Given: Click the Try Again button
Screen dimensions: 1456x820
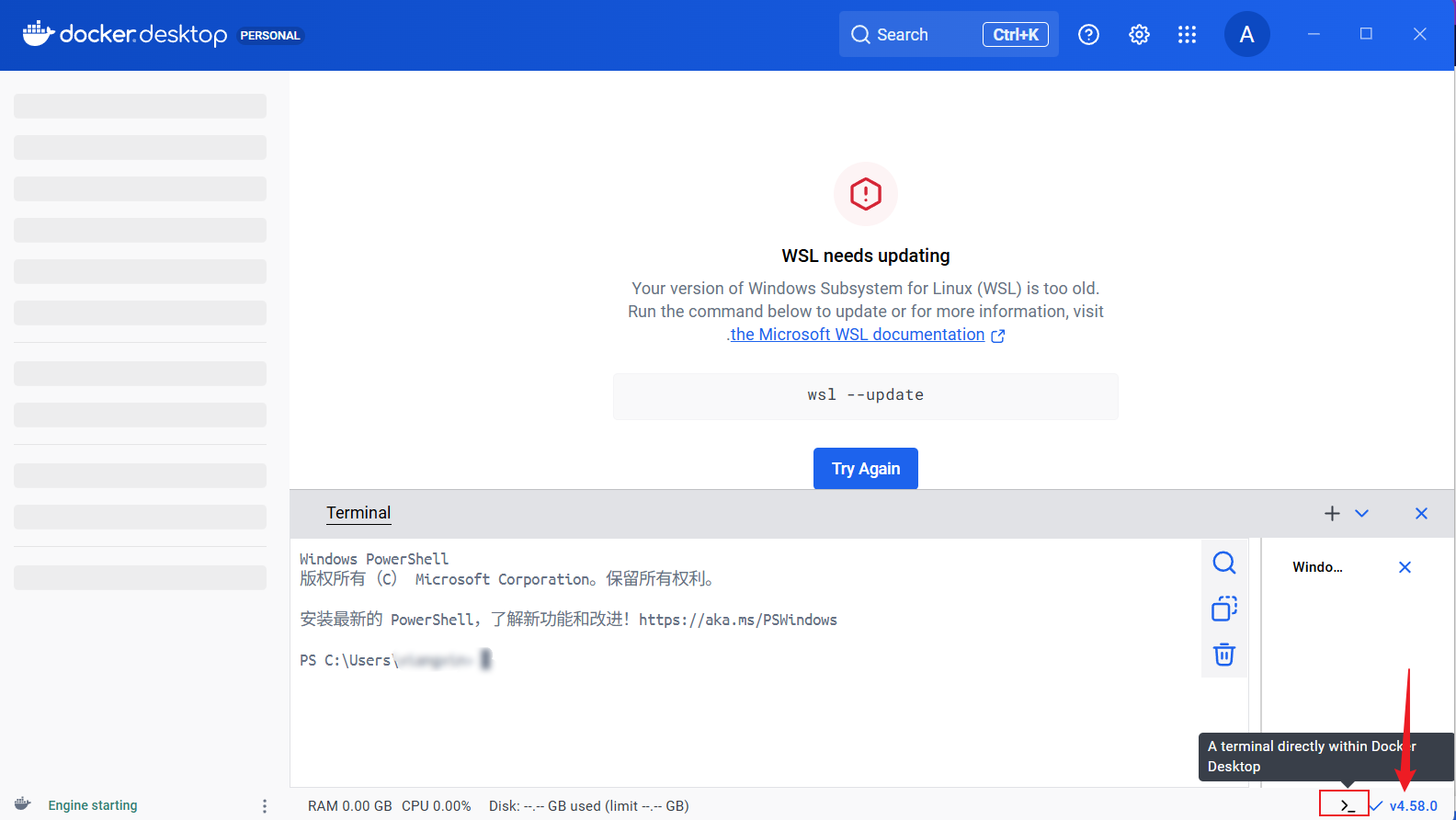Looking at the screenshot, I should pyautogui.click(x=866, y=469).
